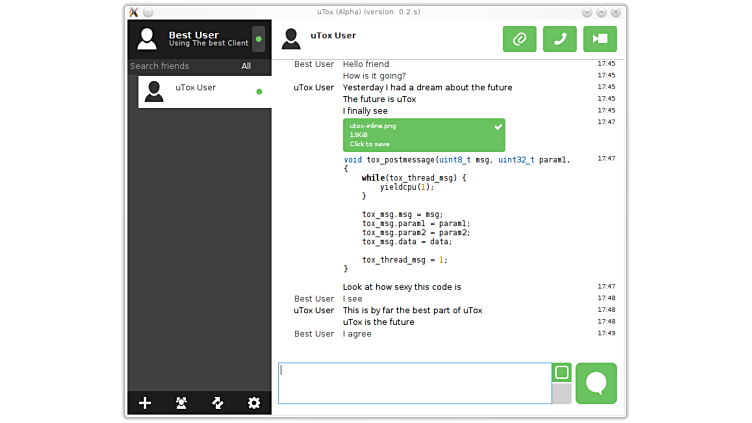
Task: Click the gray area below the green square button
Action: pyautogui.click(x=562, y=394)
